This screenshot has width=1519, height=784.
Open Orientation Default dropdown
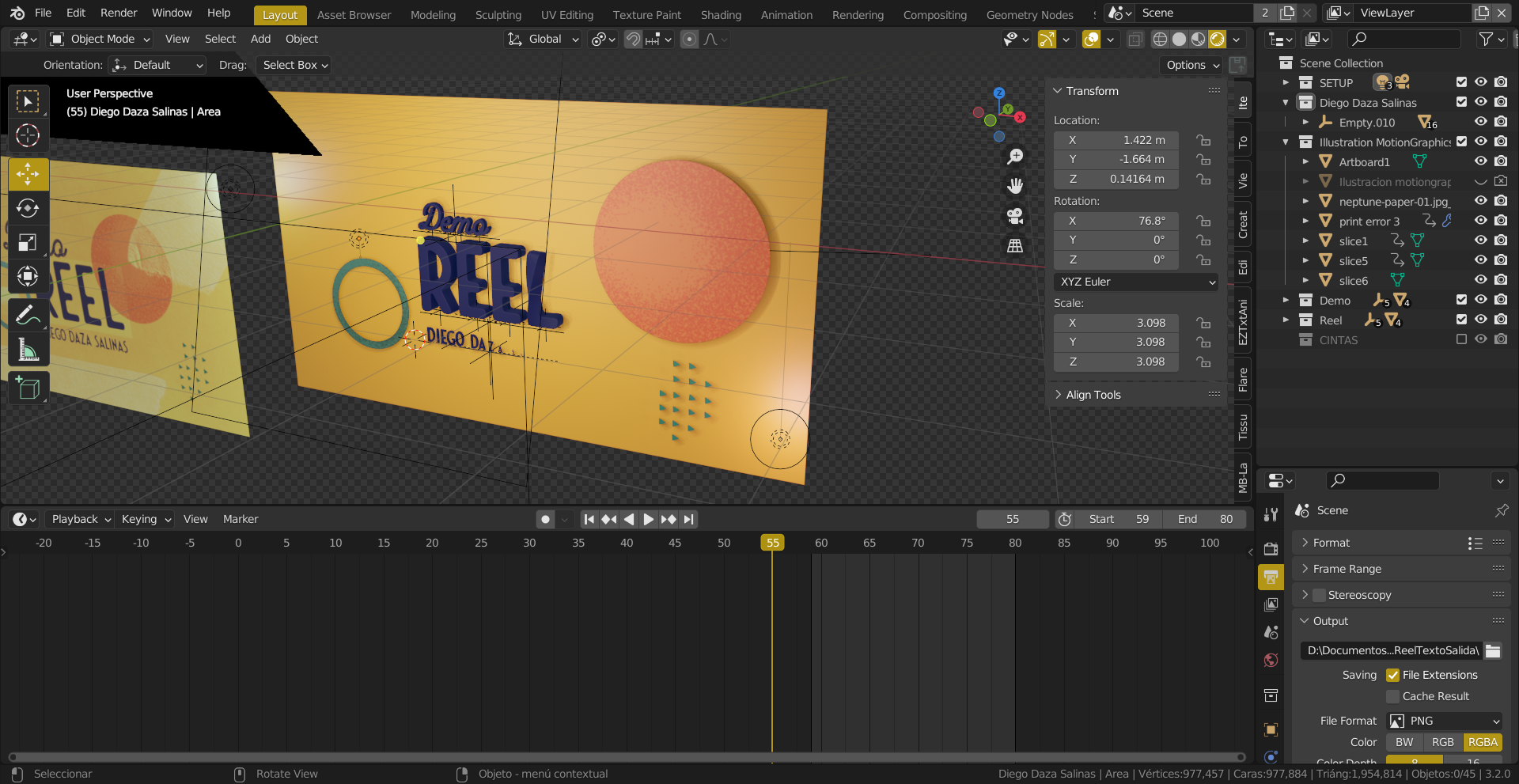click(157, 65)
